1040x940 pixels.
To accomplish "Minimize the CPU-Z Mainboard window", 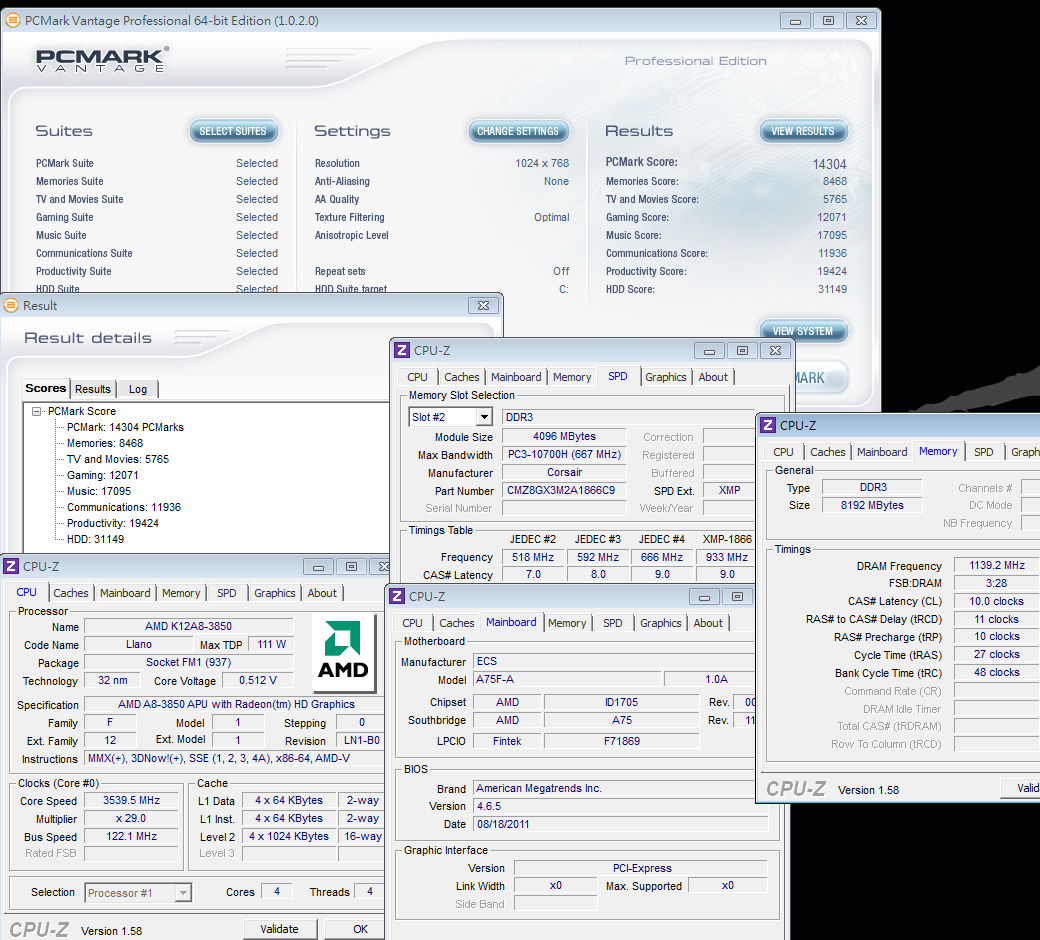I will click(x=704, y=597).
